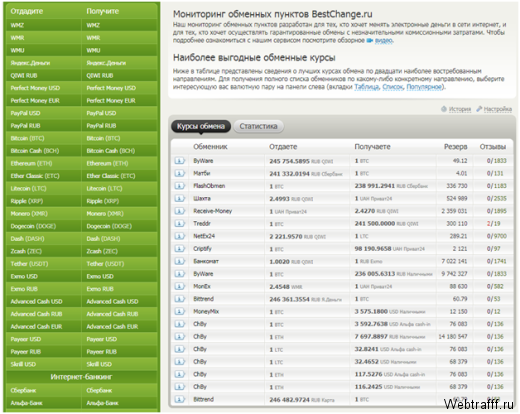Sort by the Резерв column header

click(x=455, y=147)
